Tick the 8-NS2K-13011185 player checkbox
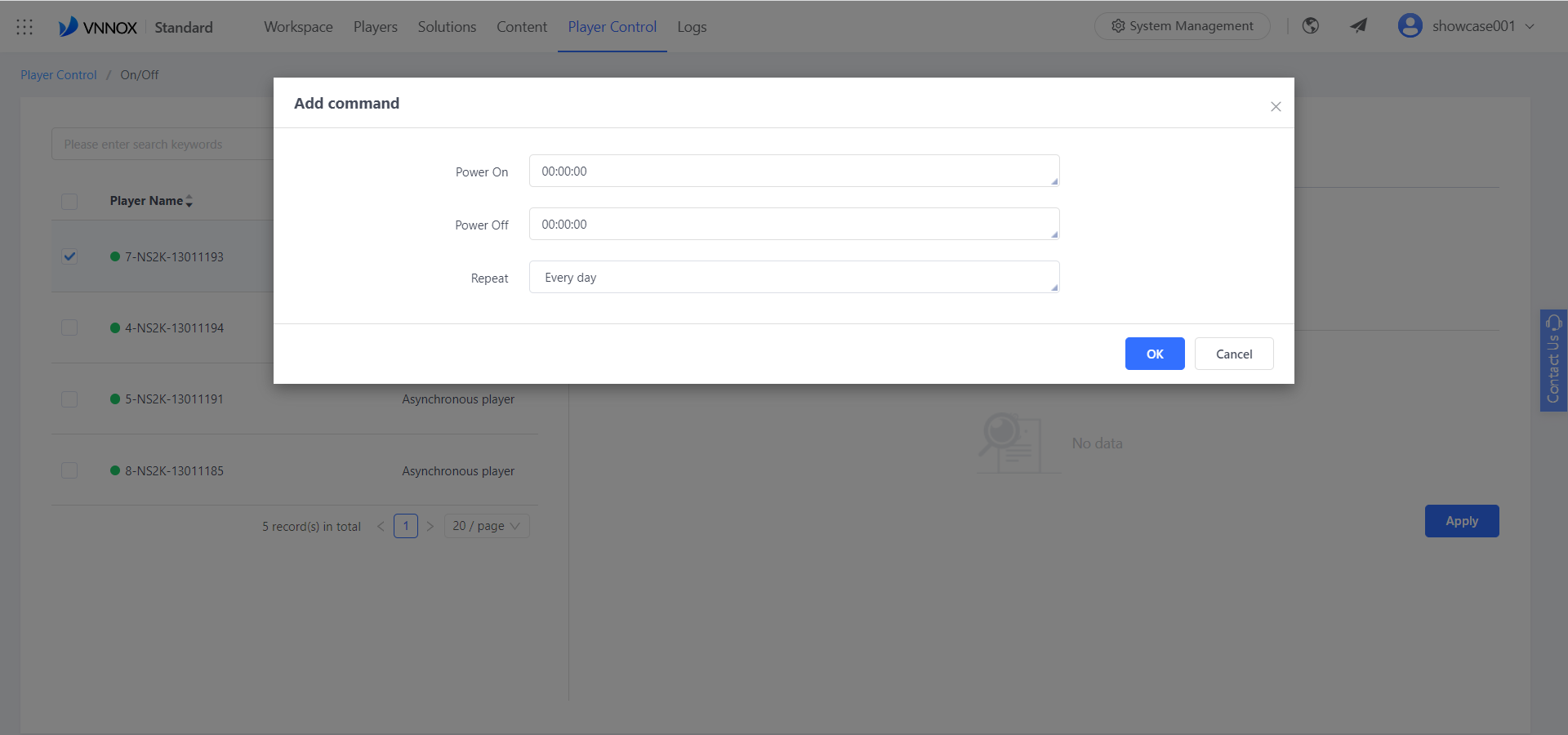1568x735 pixels. (69, 470)
